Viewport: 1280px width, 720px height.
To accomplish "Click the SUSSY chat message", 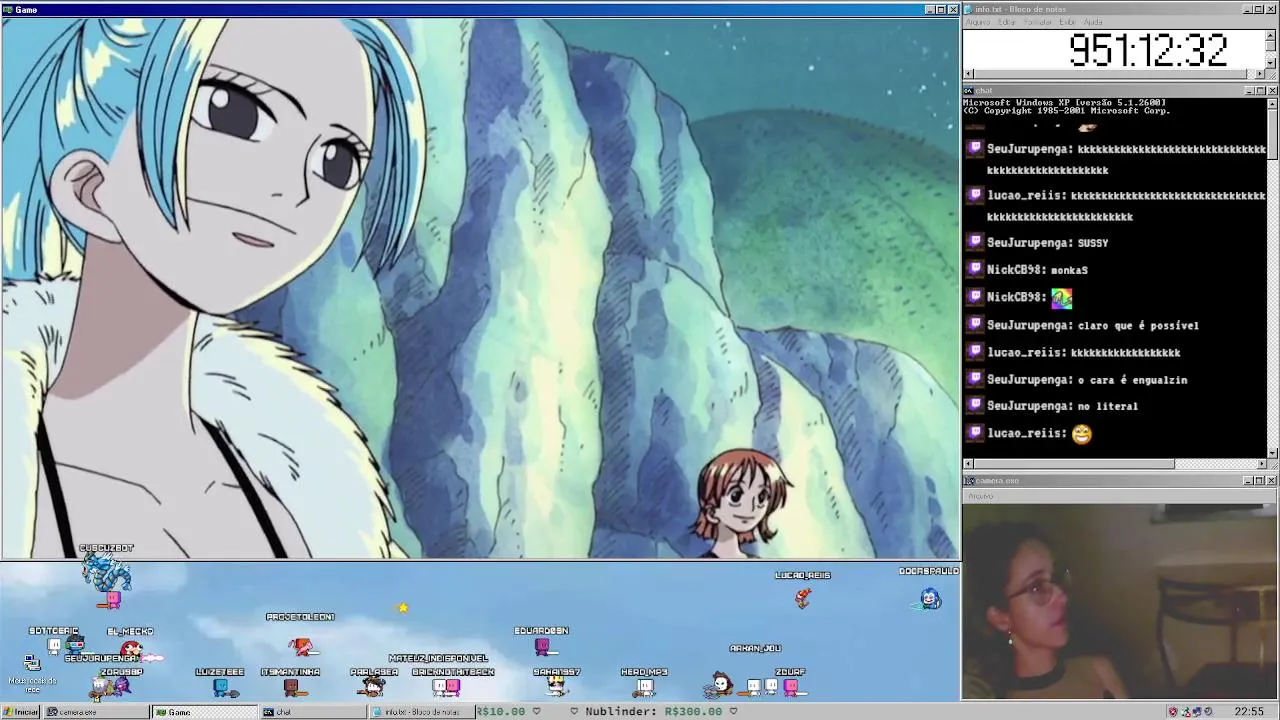I will pos(1093,243).
